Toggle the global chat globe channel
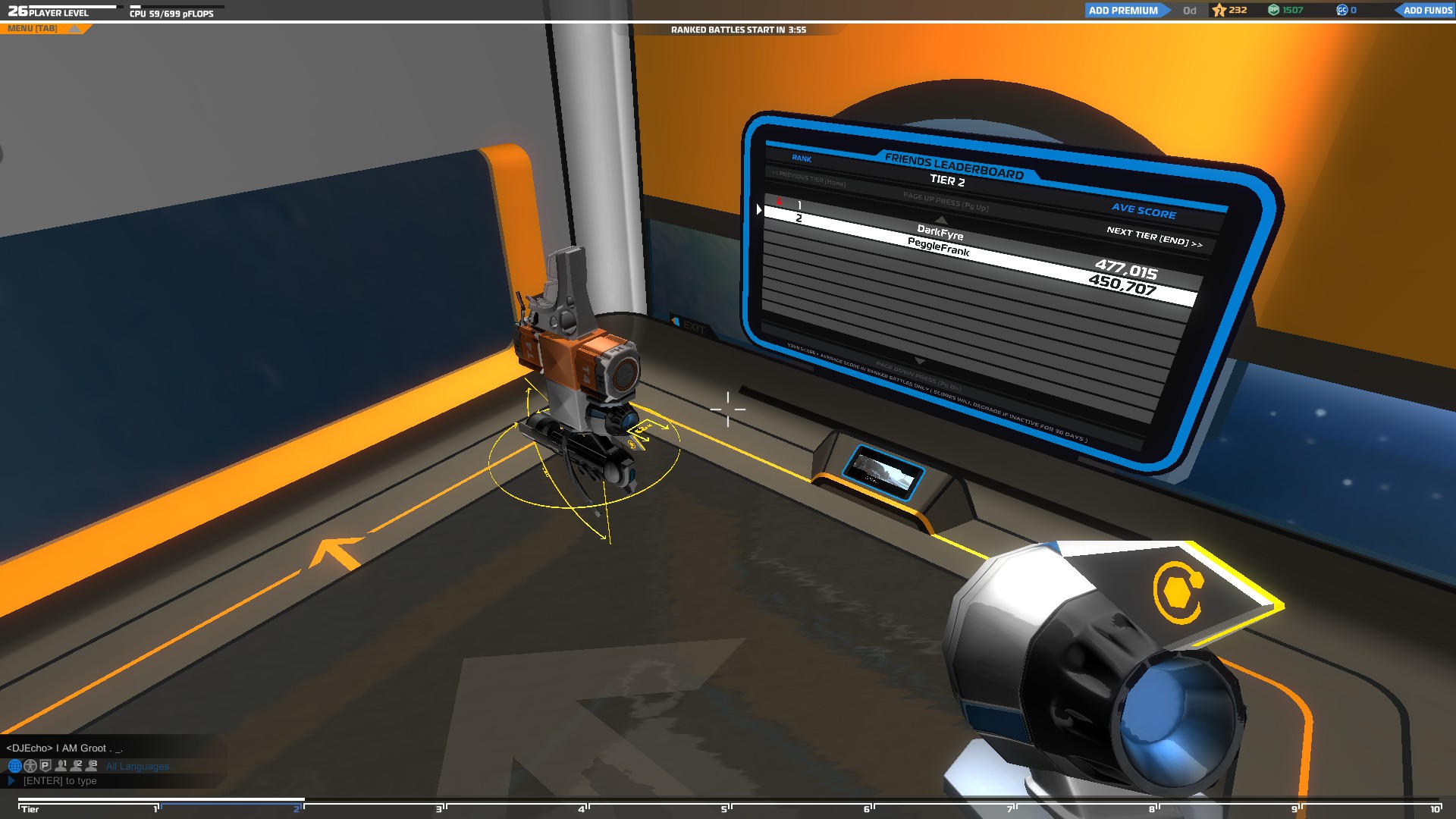Image resolution: width=1456 pixels, height=819 pixels. click(x=14, y=766)
